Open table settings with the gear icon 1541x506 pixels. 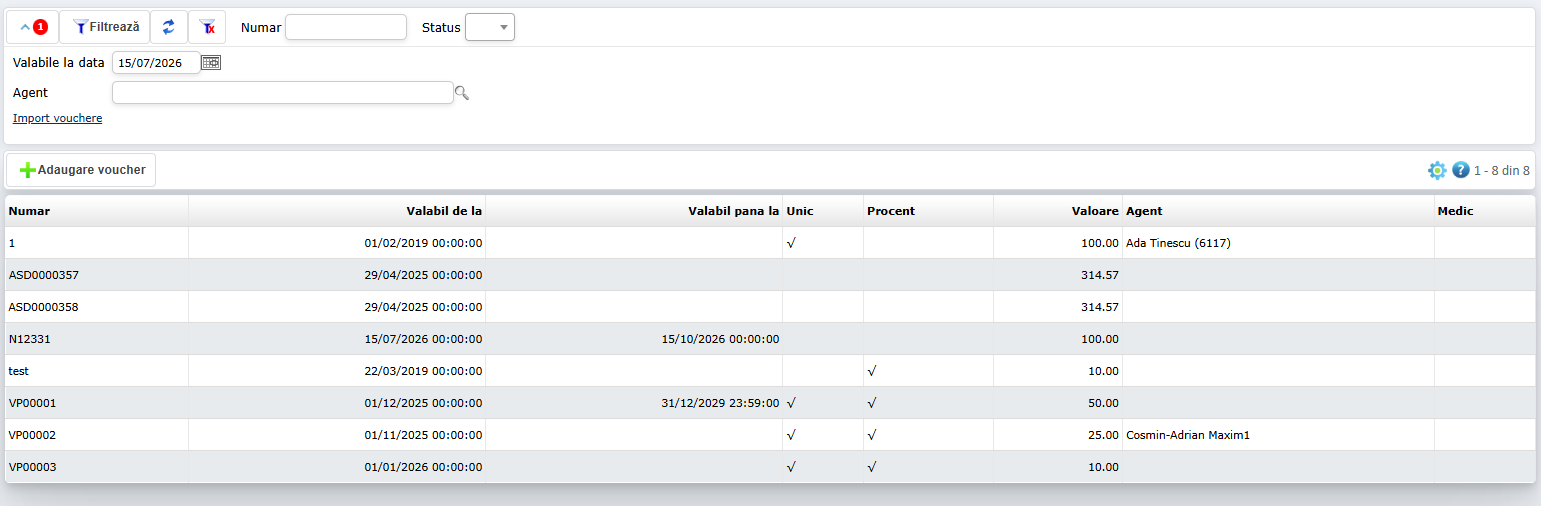click(x=1437, y=170)
